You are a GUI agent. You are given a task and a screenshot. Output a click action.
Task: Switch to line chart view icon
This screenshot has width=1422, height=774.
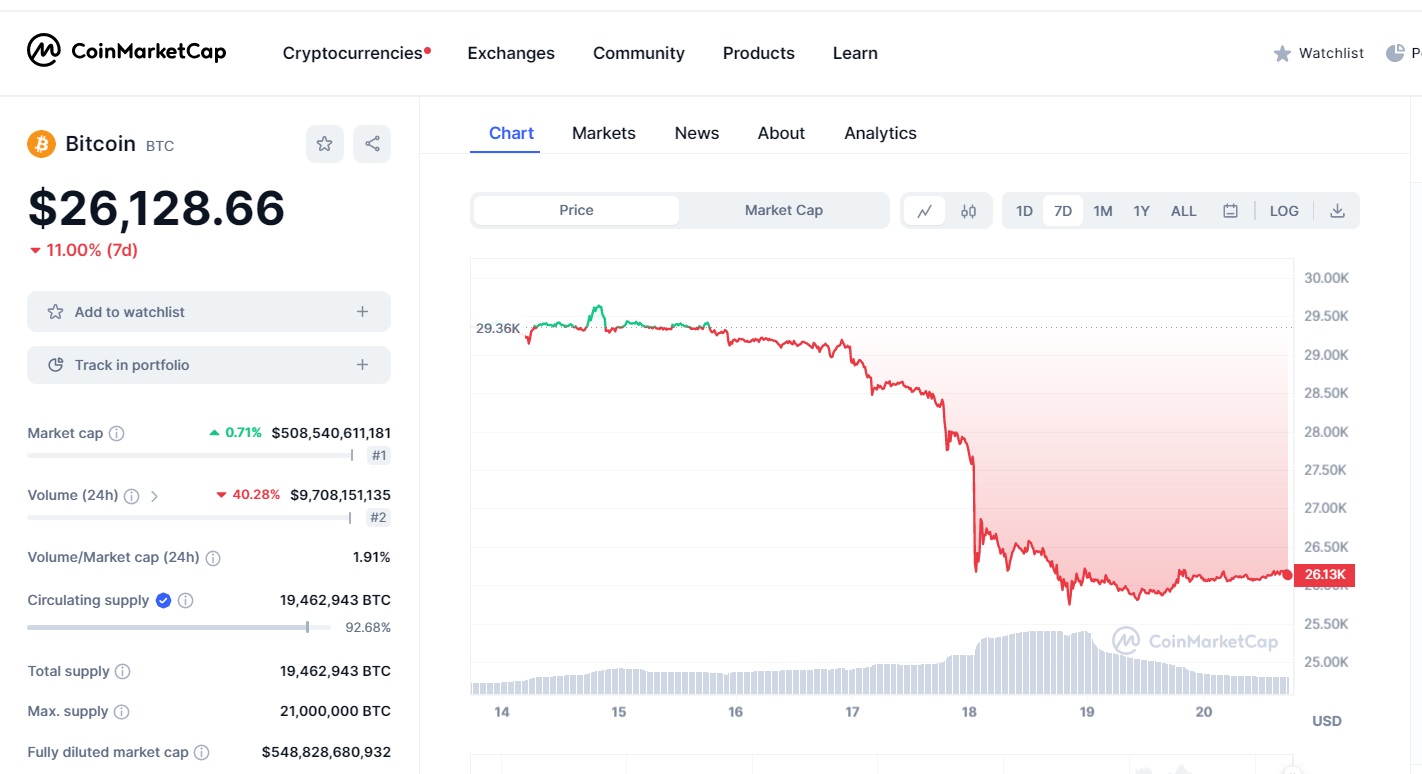click(x=925, y=211)
